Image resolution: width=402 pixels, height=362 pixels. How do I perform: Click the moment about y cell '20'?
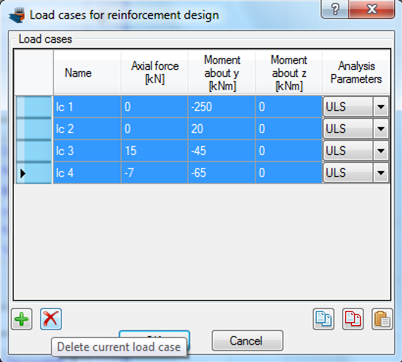click(222, 129)
